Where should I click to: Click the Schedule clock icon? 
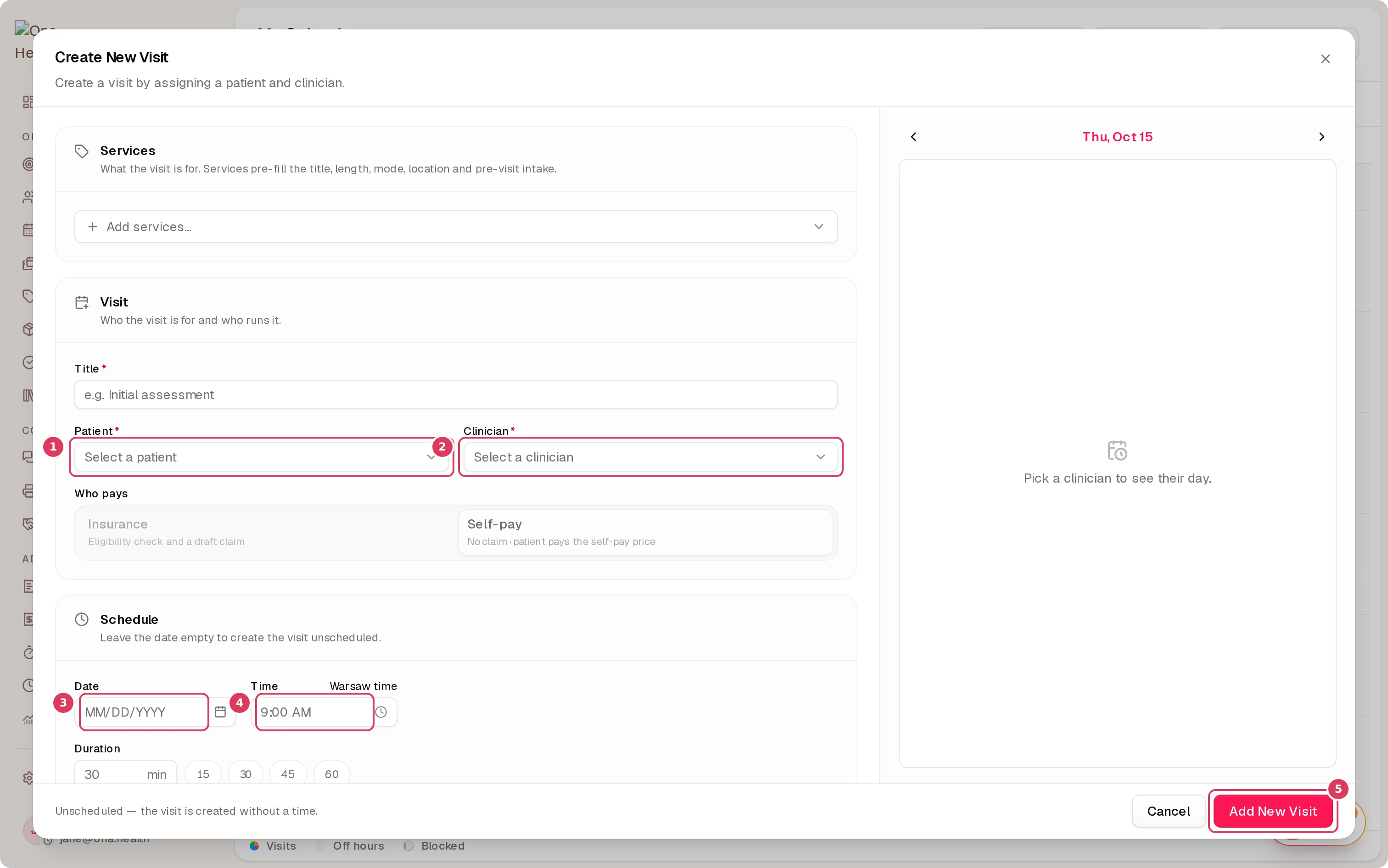(82, 619)
